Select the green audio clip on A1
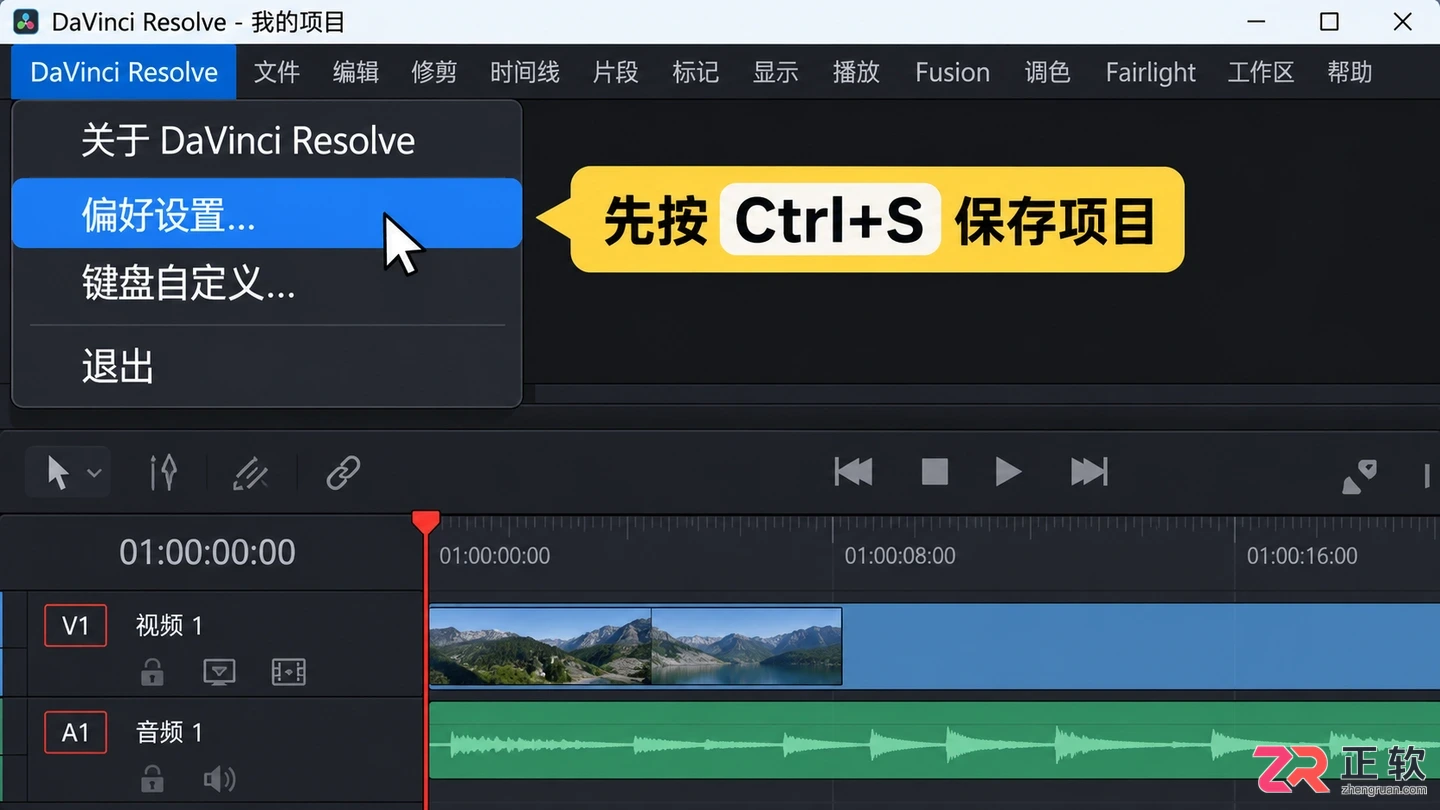1440x810 pixels. 934,740
